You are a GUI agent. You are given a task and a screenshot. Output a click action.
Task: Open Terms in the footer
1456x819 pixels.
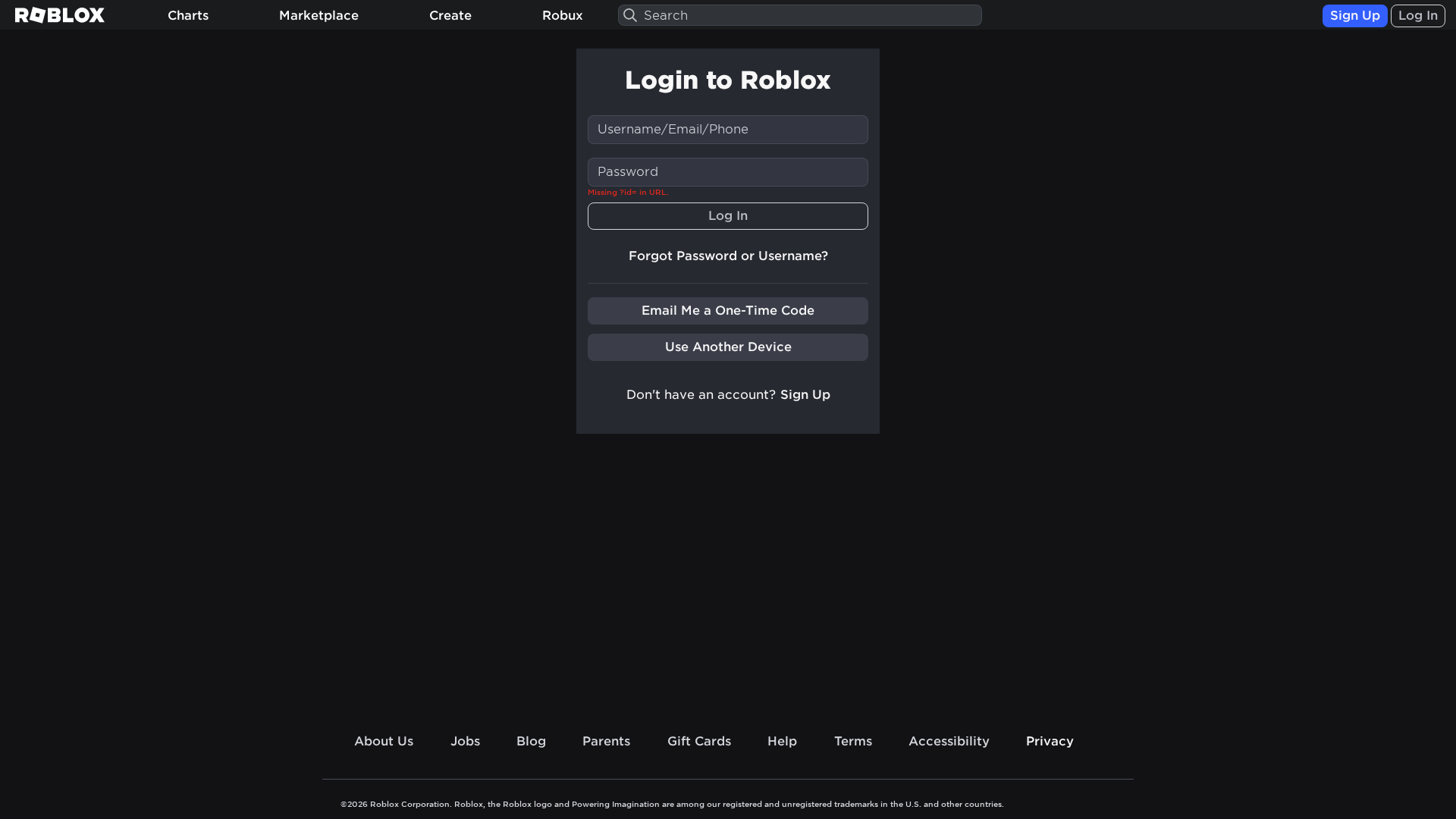click(x=853, y=742)
